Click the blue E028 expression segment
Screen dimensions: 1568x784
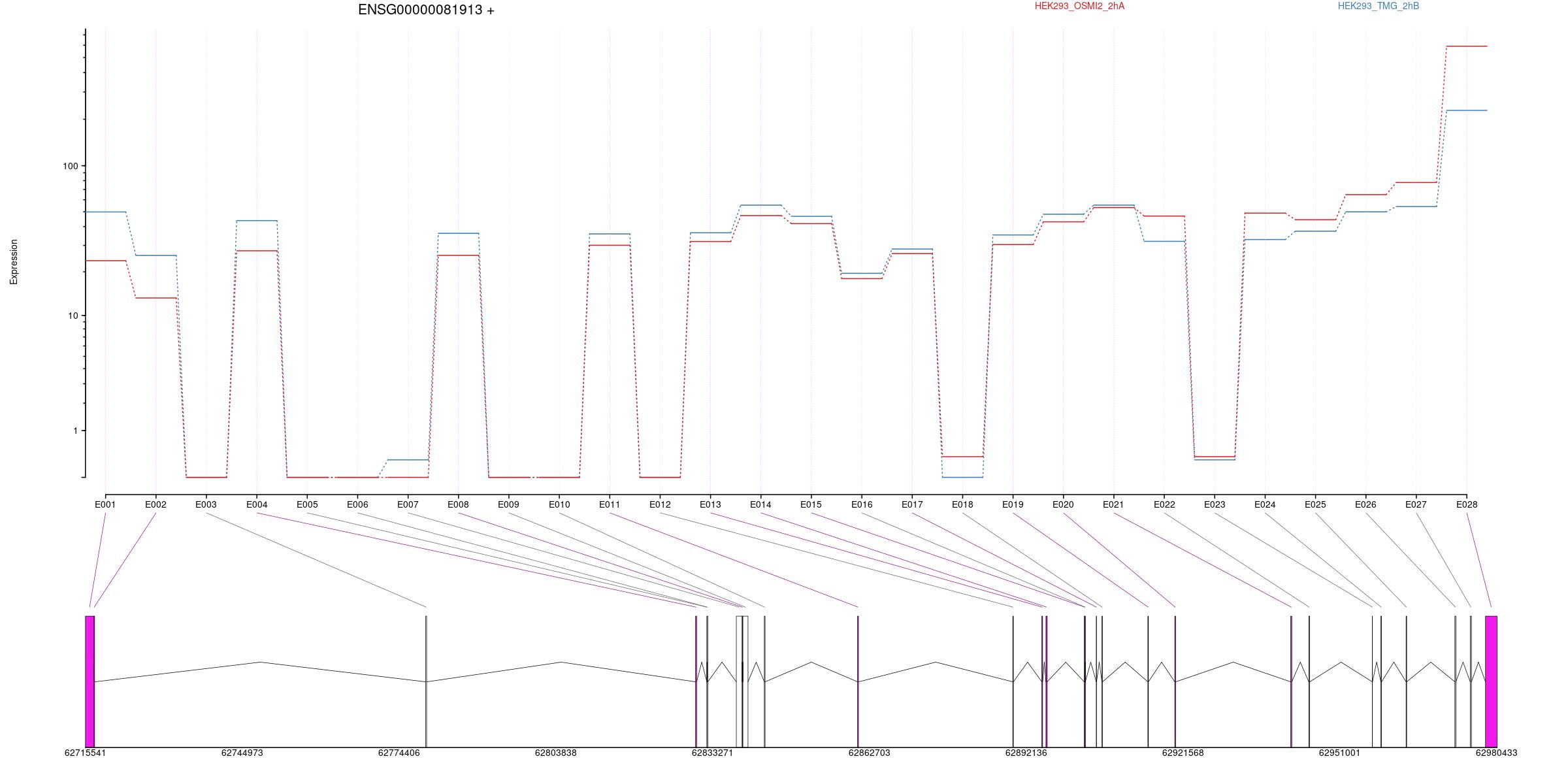pyautogui.click(x=1467, y=110)
